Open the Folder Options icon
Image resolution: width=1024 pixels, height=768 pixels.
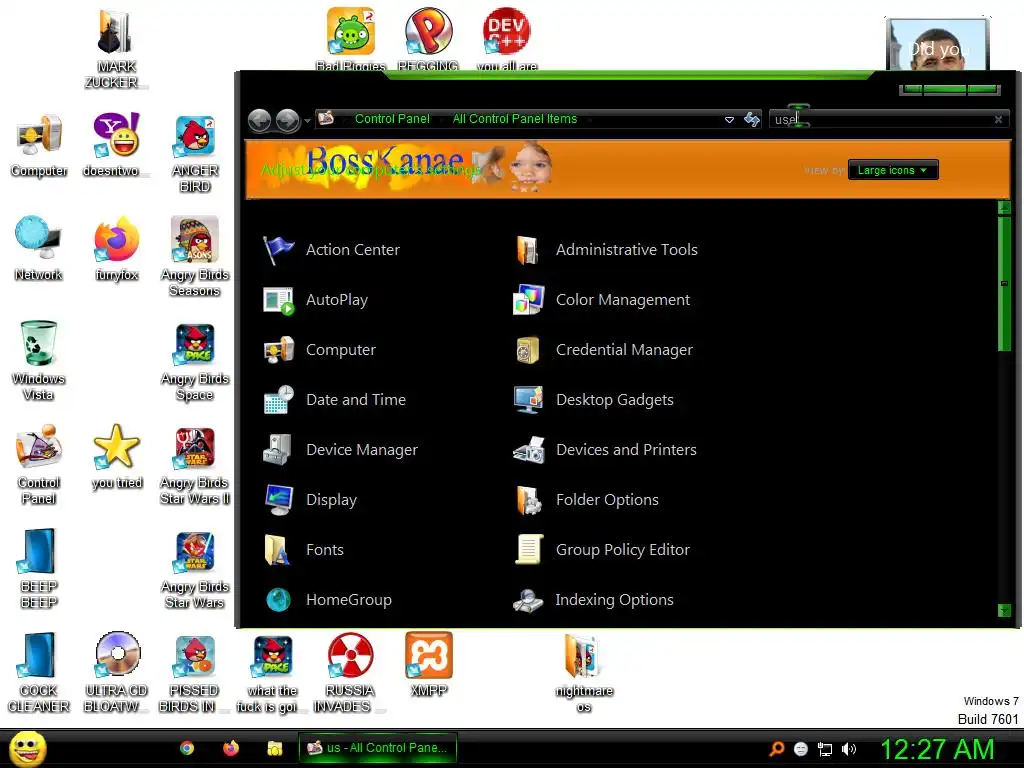point(528,500)
